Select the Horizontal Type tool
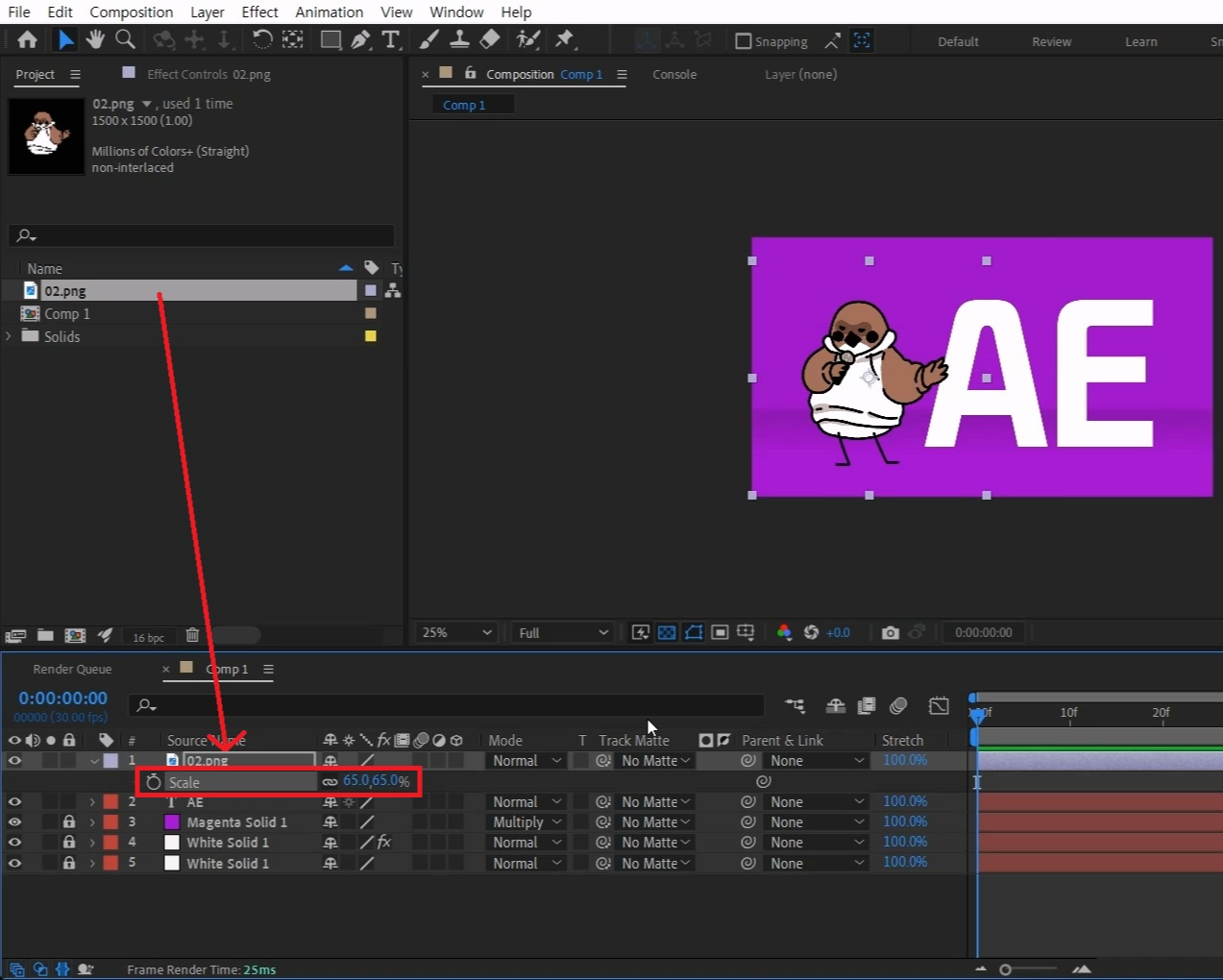The width and height of the screenshot is (1223, 980). (390, 39)
